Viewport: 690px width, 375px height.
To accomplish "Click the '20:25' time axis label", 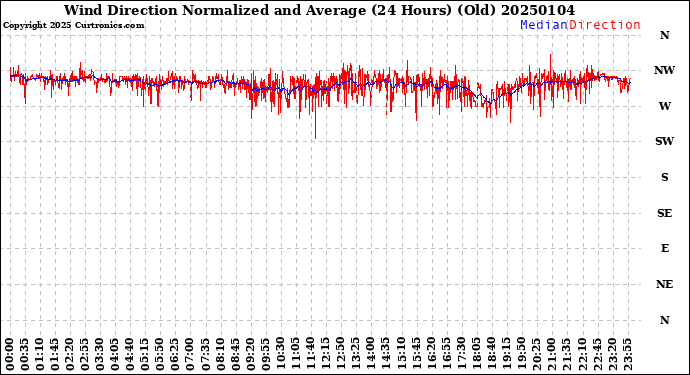I will pyautogui.click(x=537, y=354).
